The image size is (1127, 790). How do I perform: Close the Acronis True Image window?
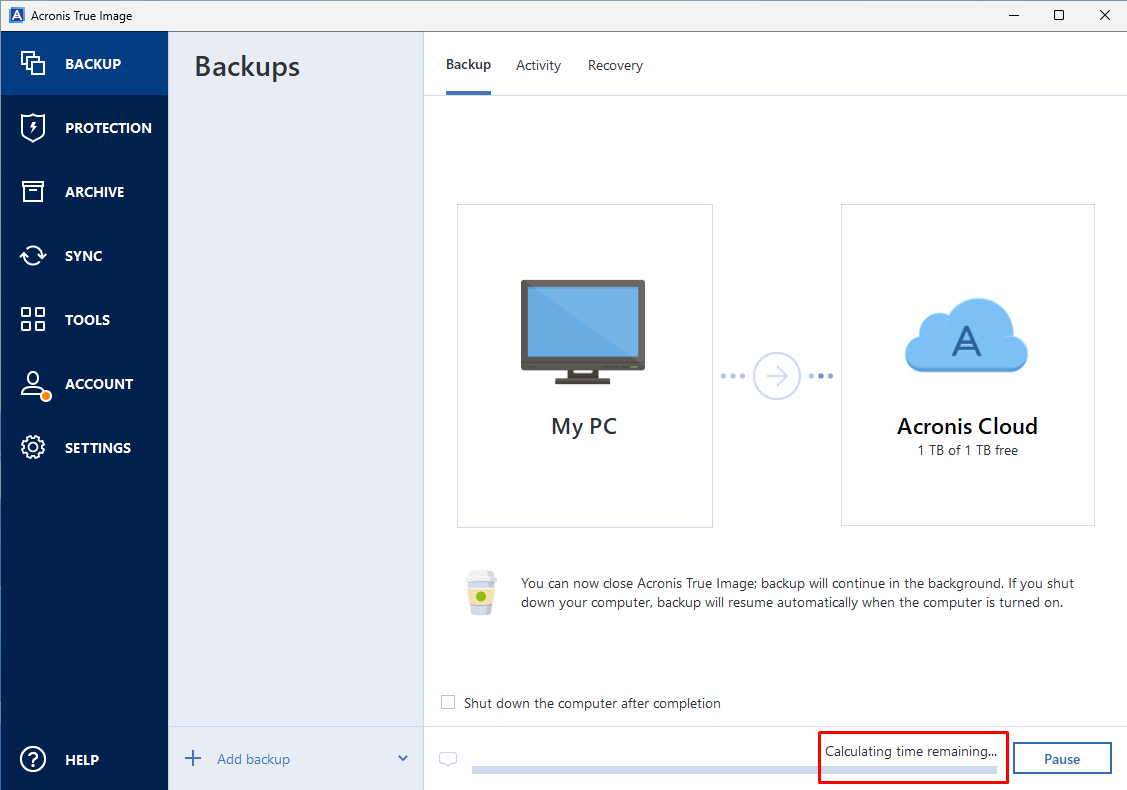pyautogui.click(x=1105, y=15)
